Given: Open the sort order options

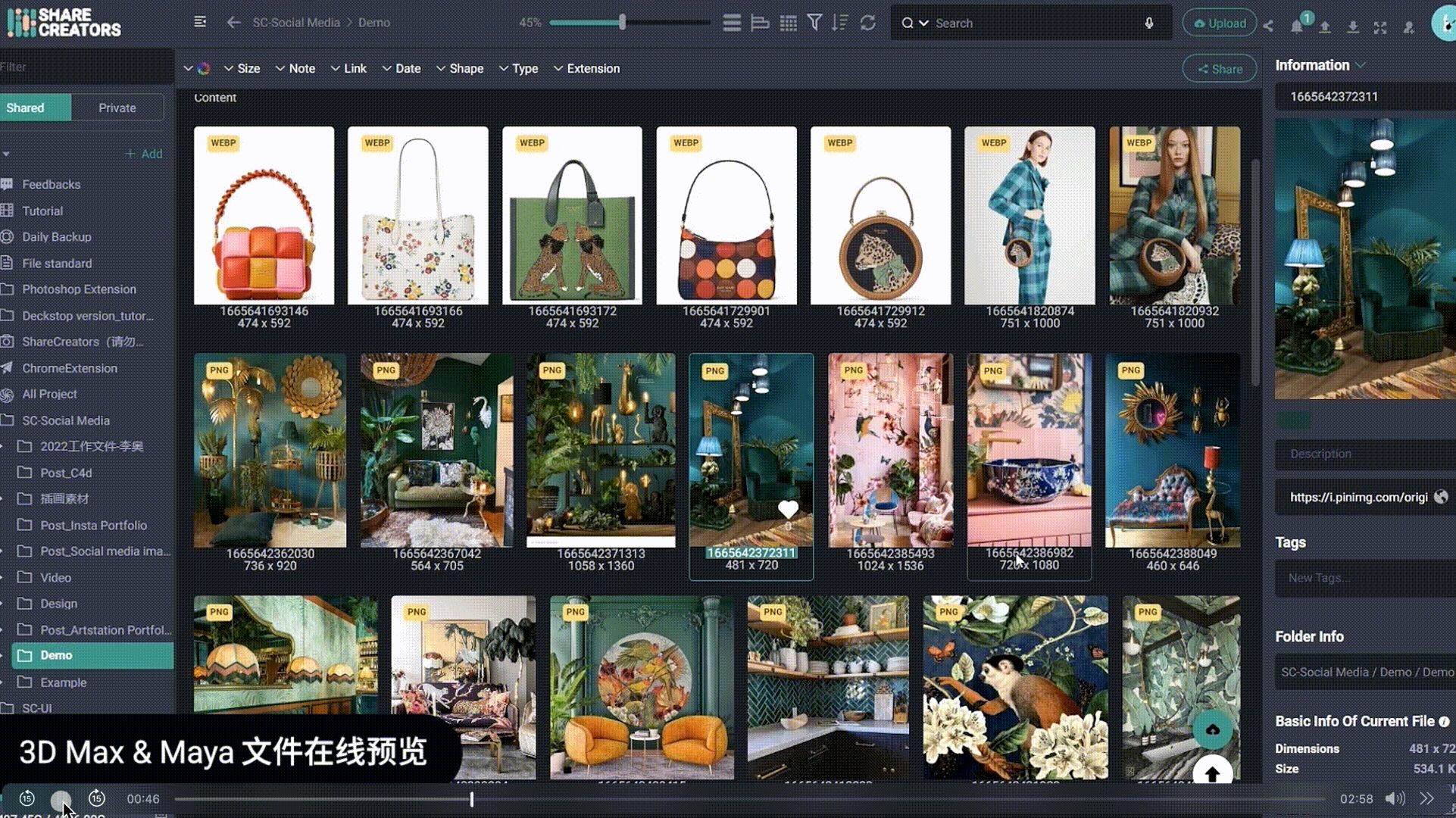Looking at the screenshot, I should pos(839,23).
